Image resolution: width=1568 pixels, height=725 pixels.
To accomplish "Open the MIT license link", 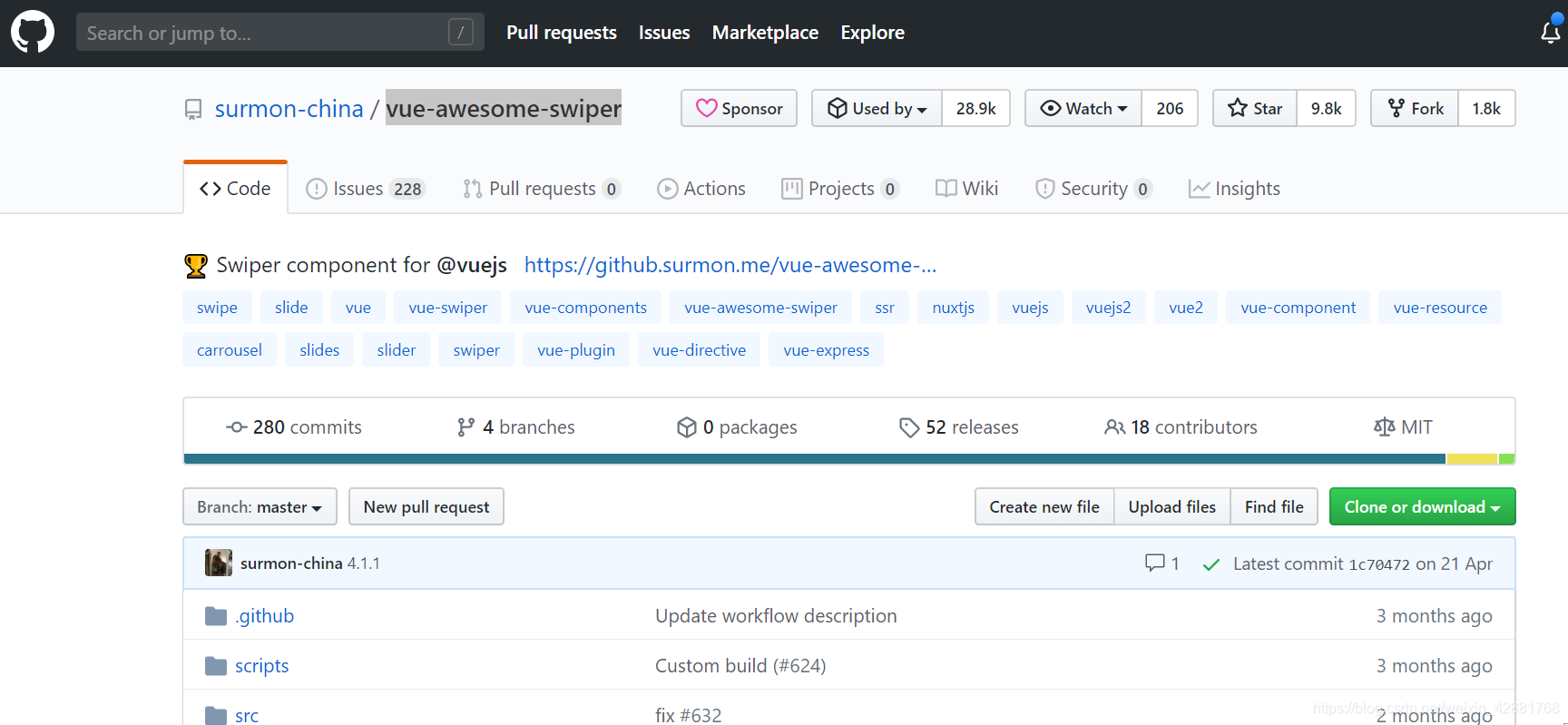I will (1403, 427).
